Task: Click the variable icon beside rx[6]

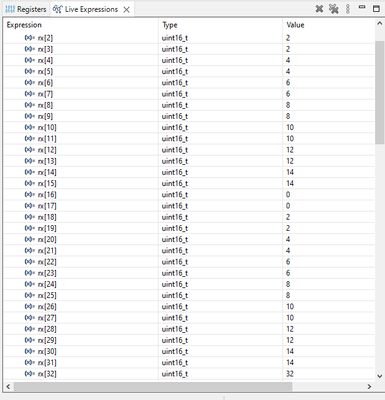Action: click(30, 82)
